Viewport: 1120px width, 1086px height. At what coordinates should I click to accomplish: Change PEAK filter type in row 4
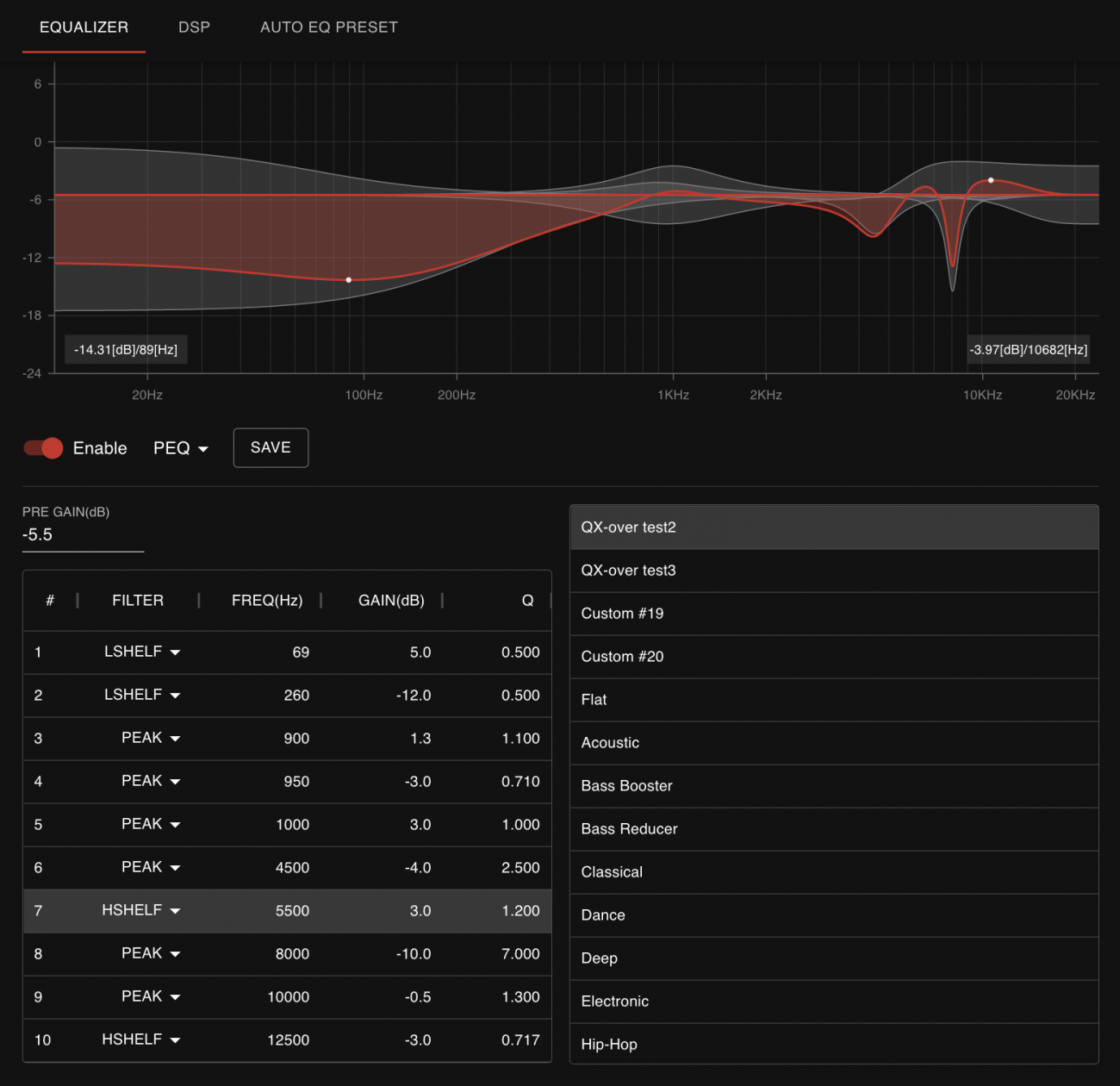(x=151, y=781)
